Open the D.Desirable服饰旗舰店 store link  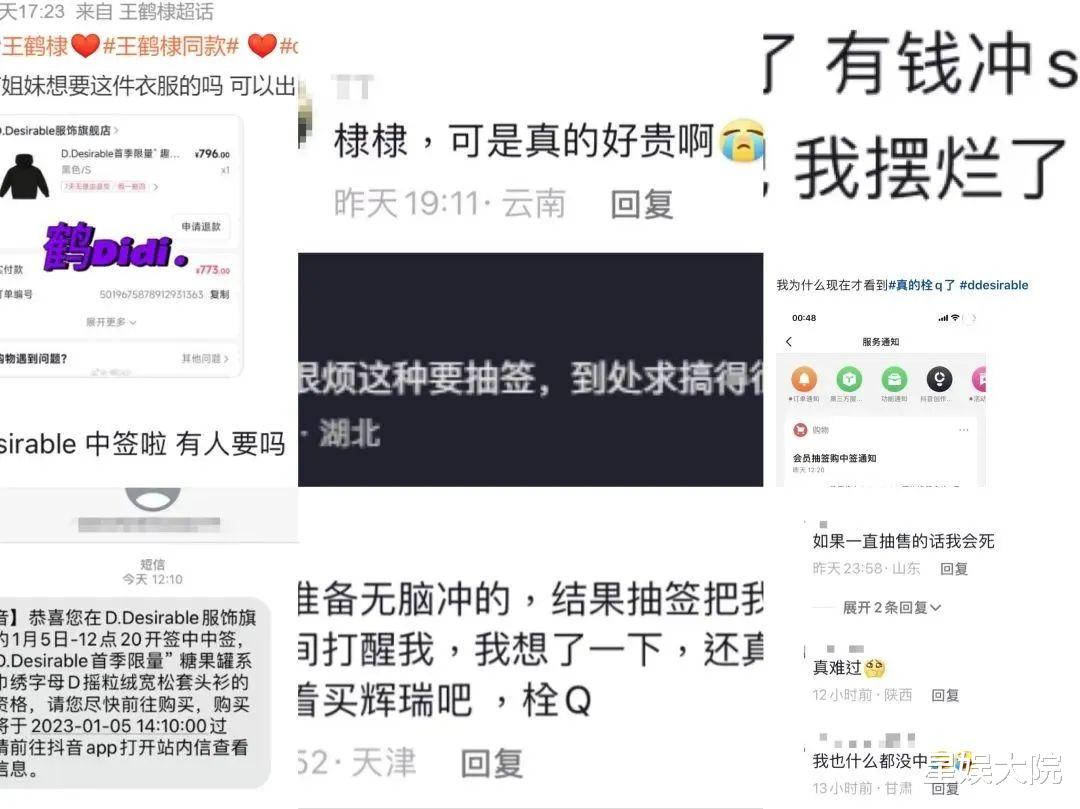point(59,130)
